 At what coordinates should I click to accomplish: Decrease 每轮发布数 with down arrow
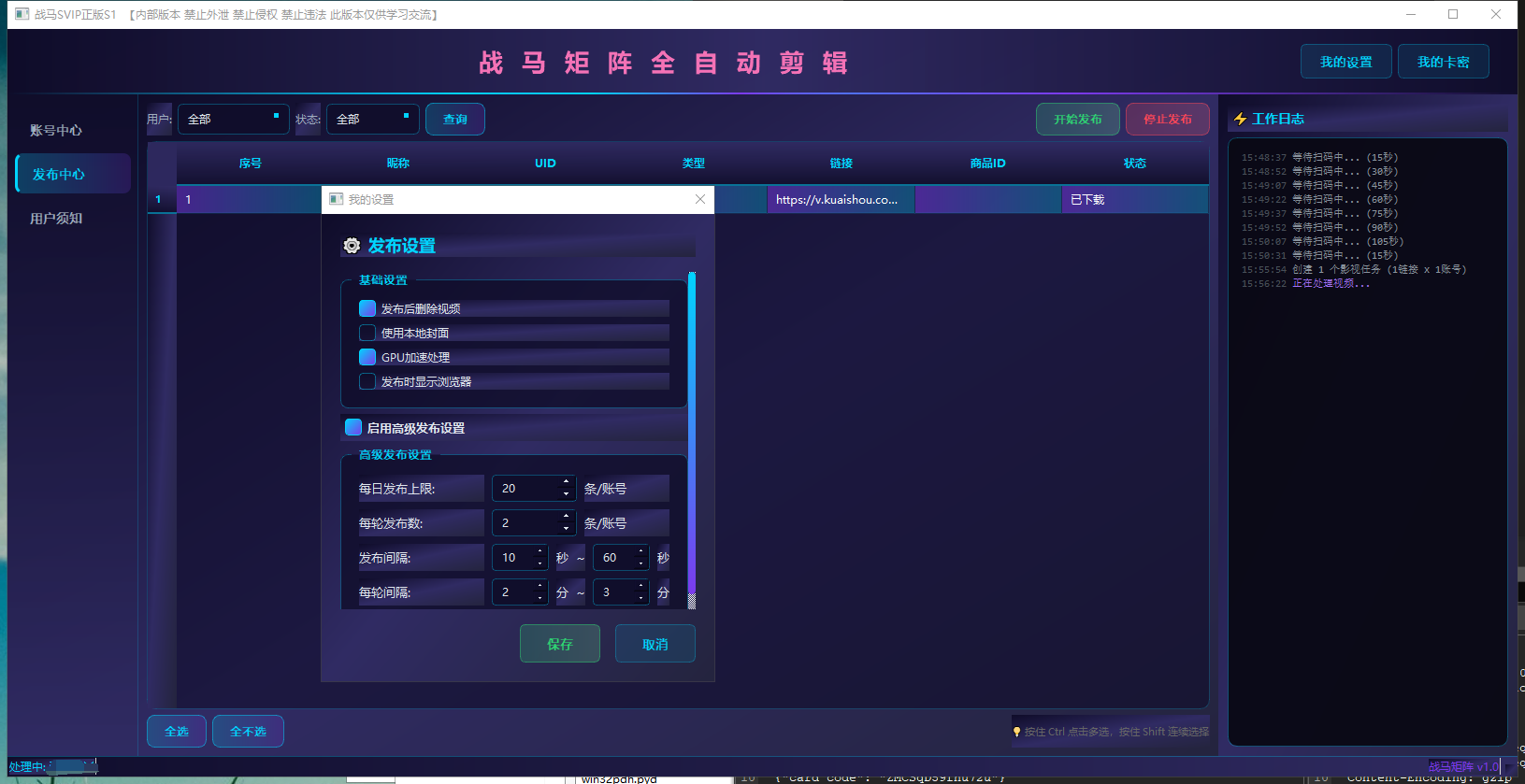566,529
